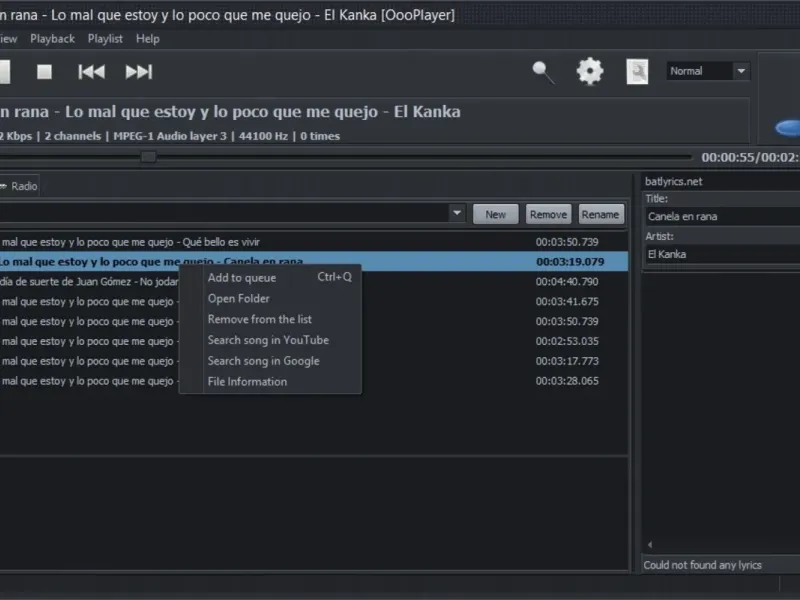Click the blue volume knob
This screenshot has width=800, height=600.
pos(788,128)
